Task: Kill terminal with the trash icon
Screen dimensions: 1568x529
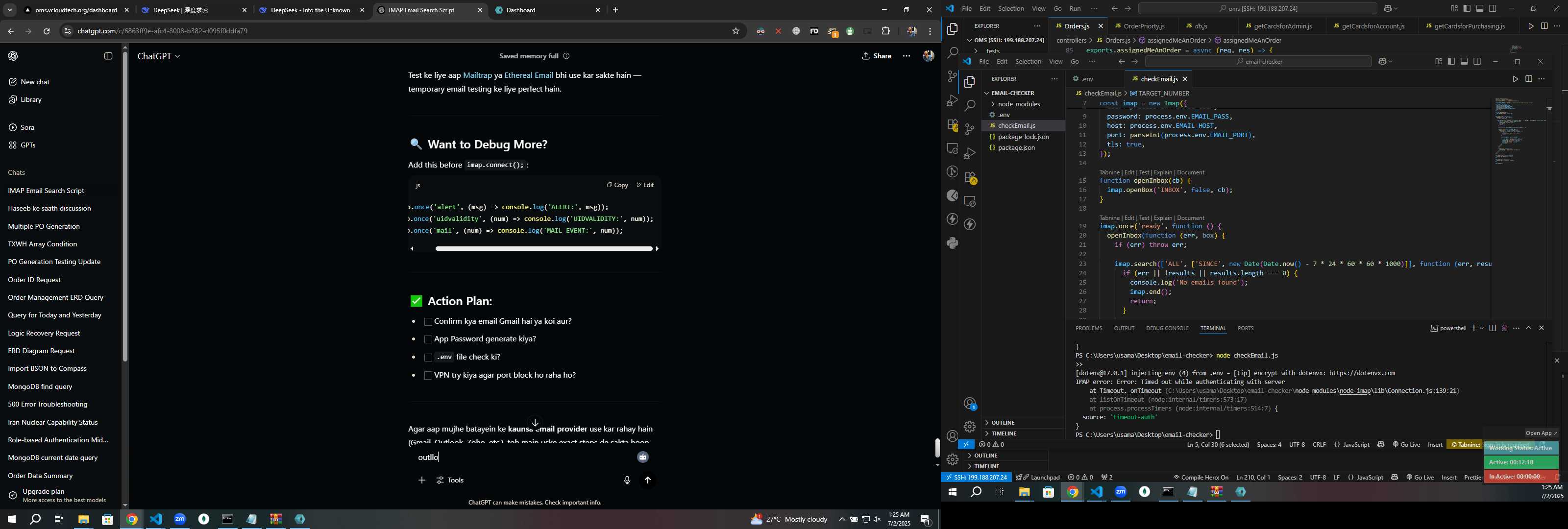Action: [1504, 328]
